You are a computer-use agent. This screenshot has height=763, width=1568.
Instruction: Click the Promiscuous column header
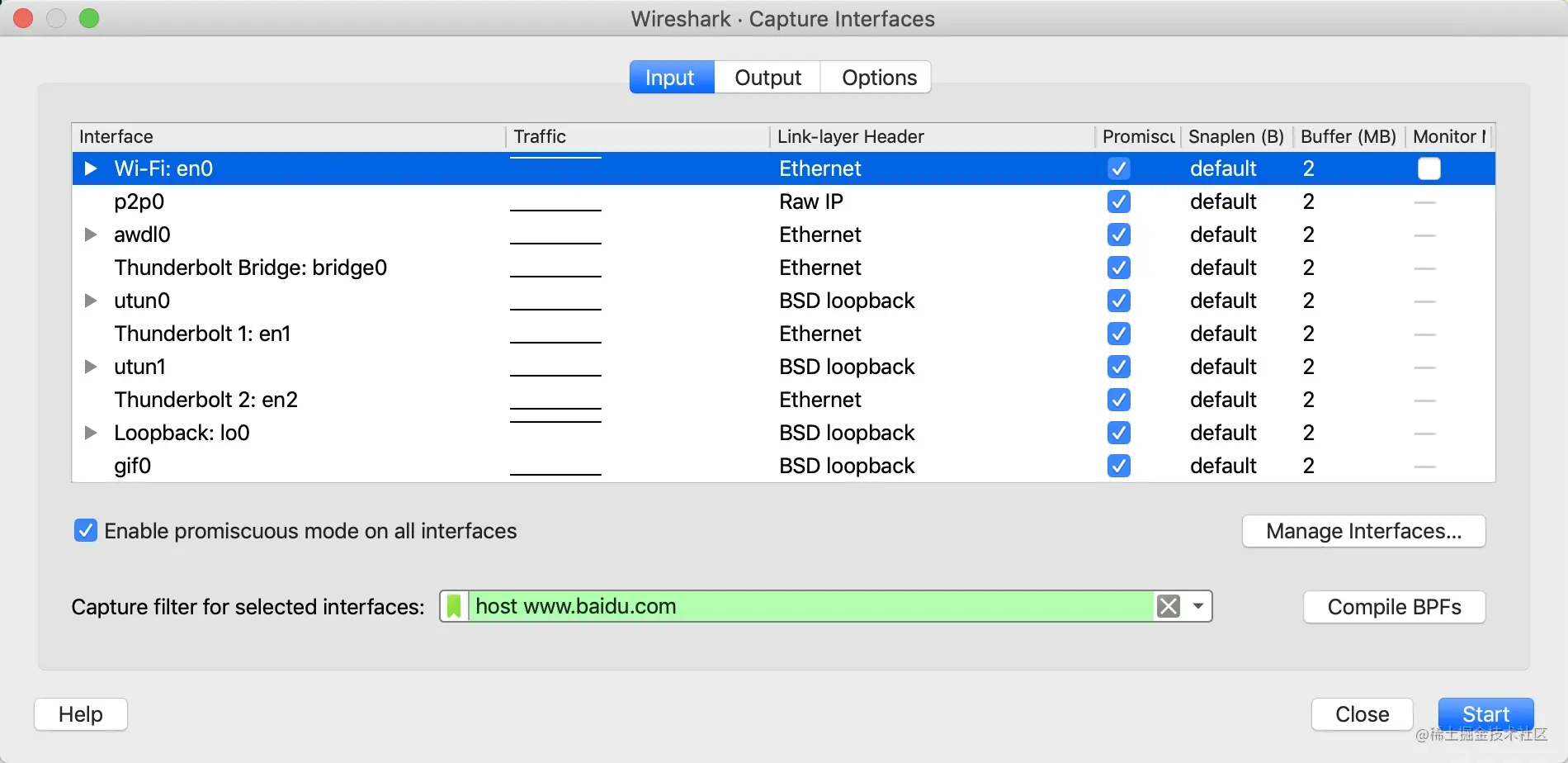click(x=1138, y=137)
